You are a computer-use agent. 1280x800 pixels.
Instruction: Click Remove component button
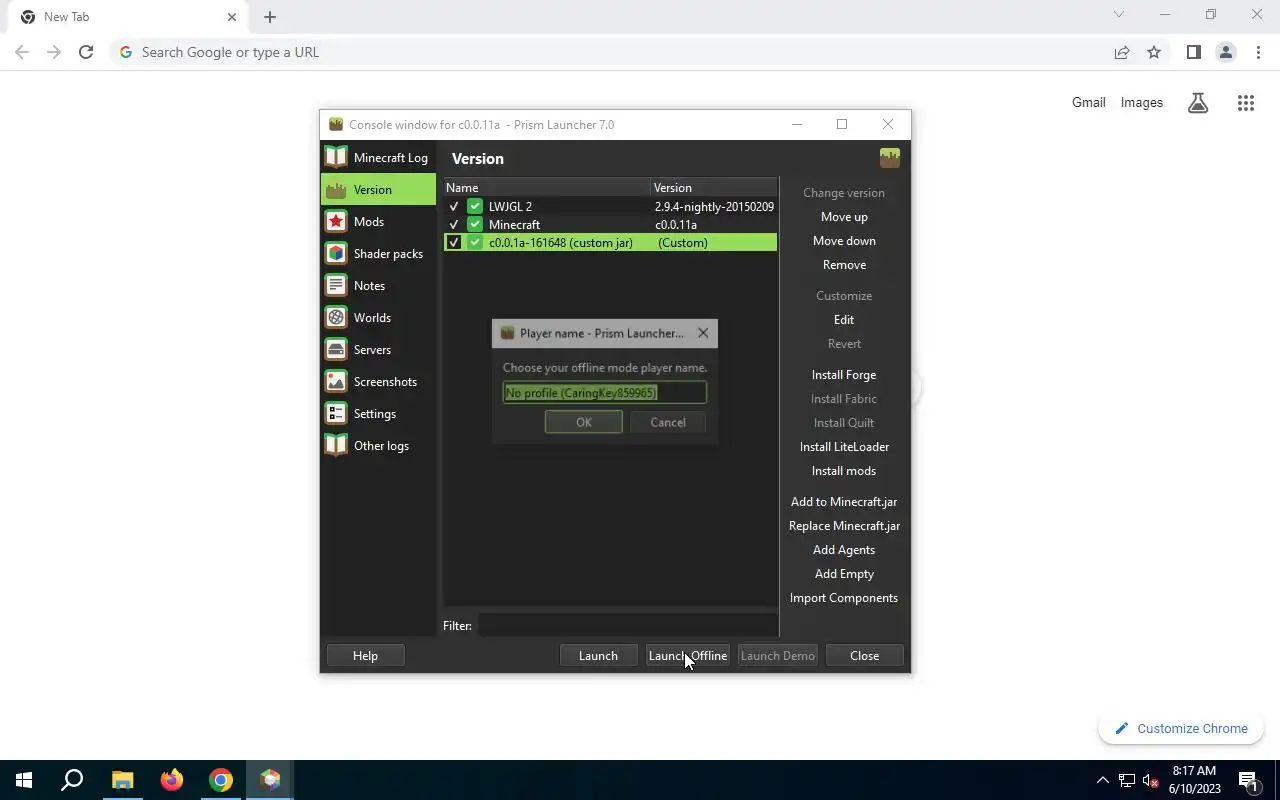click(844, 265)
